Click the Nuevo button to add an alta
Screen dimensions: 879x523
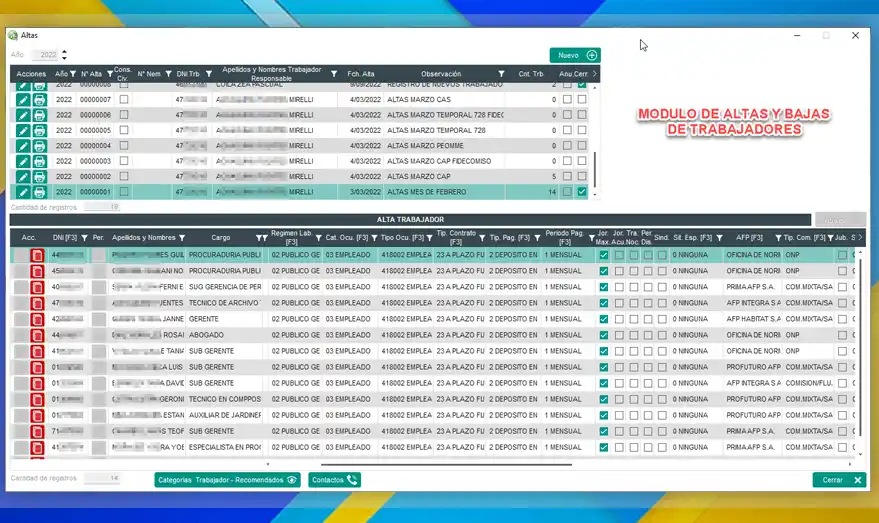574,56
